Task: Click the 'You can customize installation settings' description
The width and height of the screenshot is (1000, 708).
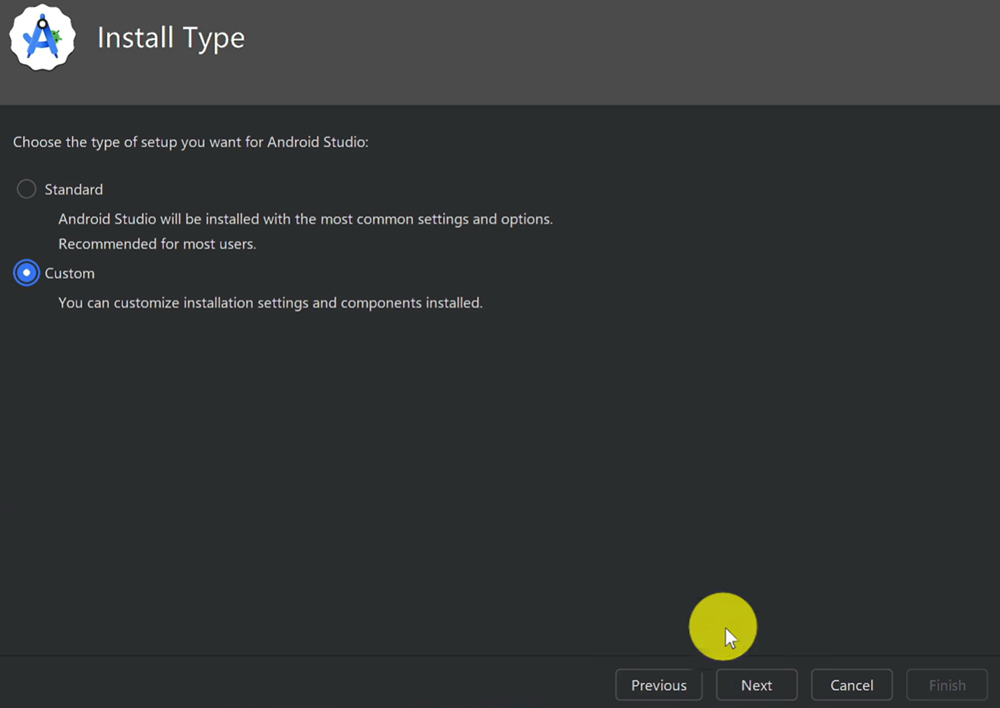Action: click(x=270, y=302)
